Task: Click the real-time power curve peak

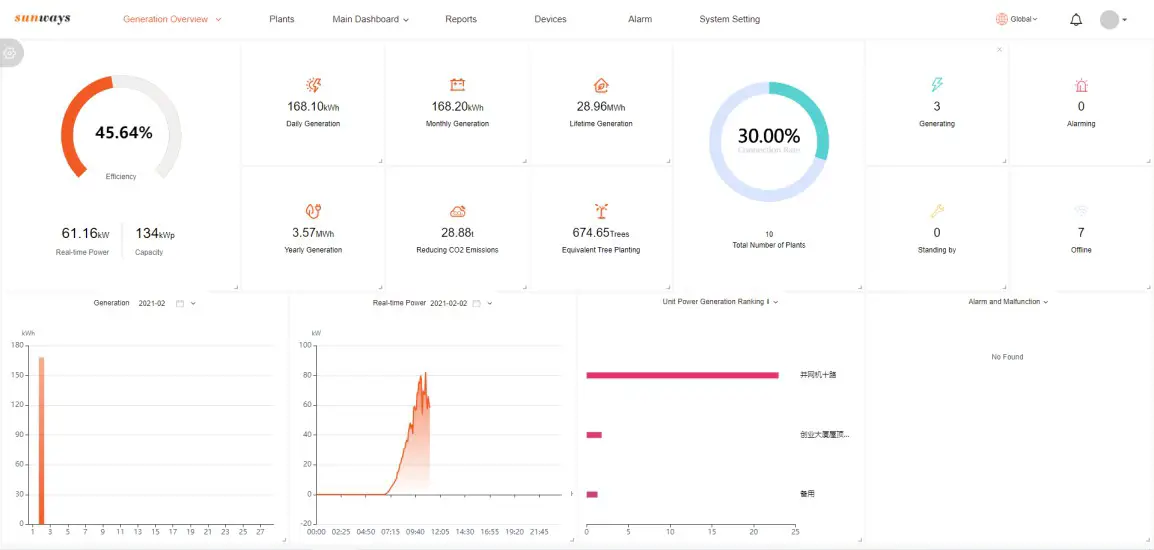Action: point(425,373)
